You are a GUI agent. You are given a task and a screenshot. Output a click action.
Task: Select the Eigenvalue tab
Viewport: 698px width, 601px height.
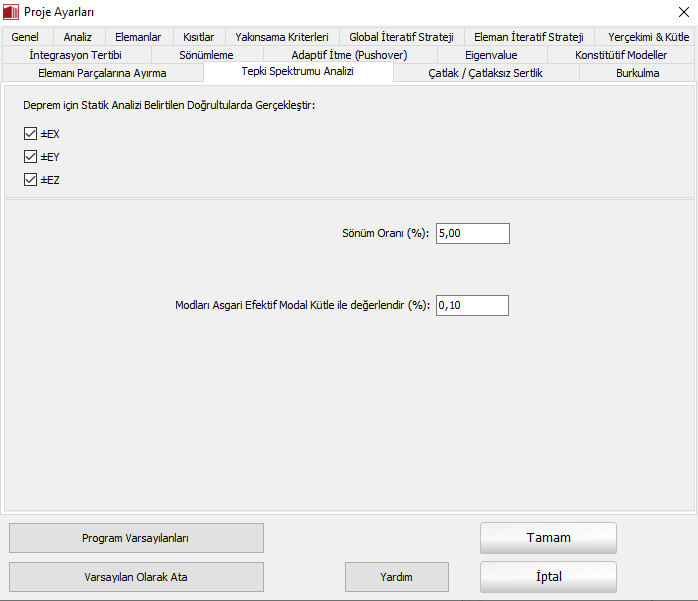491,55
